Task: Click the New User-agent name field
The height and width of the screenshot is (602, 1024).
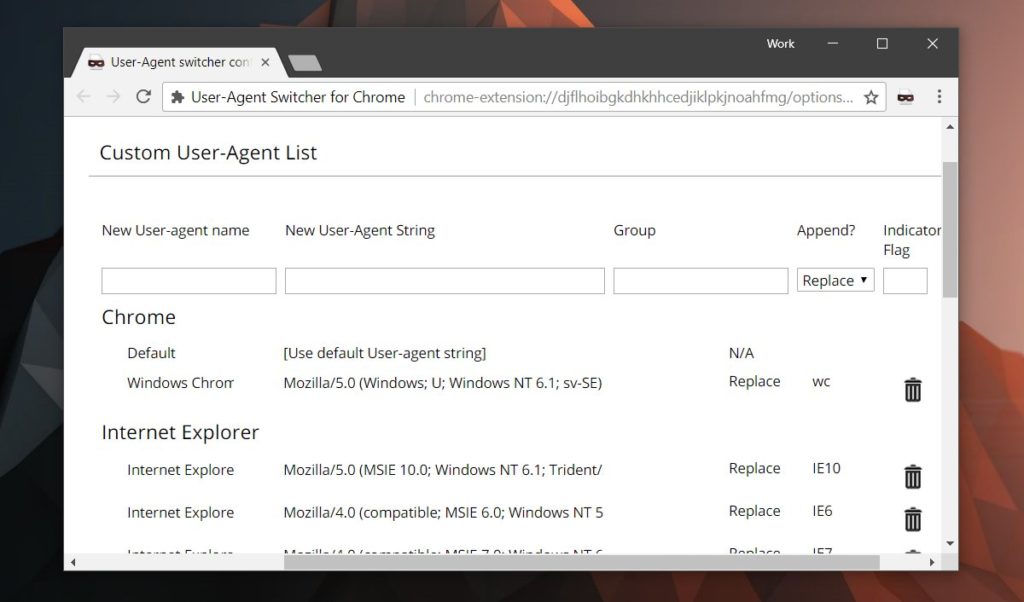Action: tap(187, 280)
